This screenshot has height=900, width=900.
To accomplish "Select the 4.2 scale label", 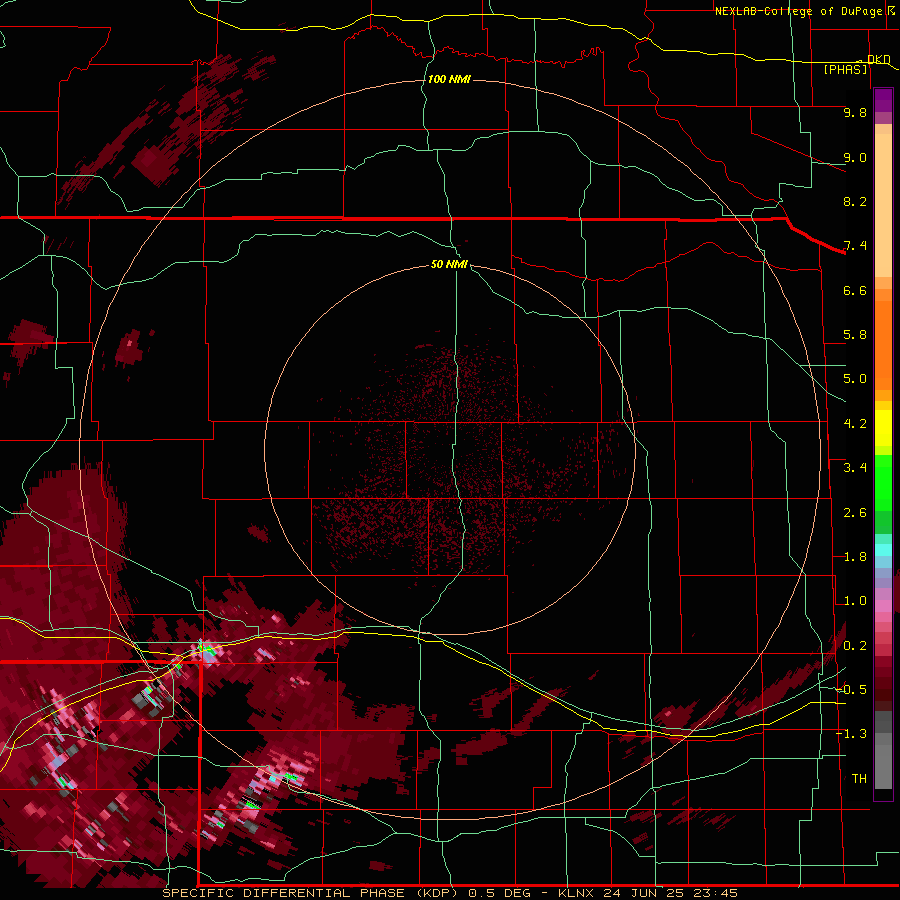I will [x=855, y=424].
